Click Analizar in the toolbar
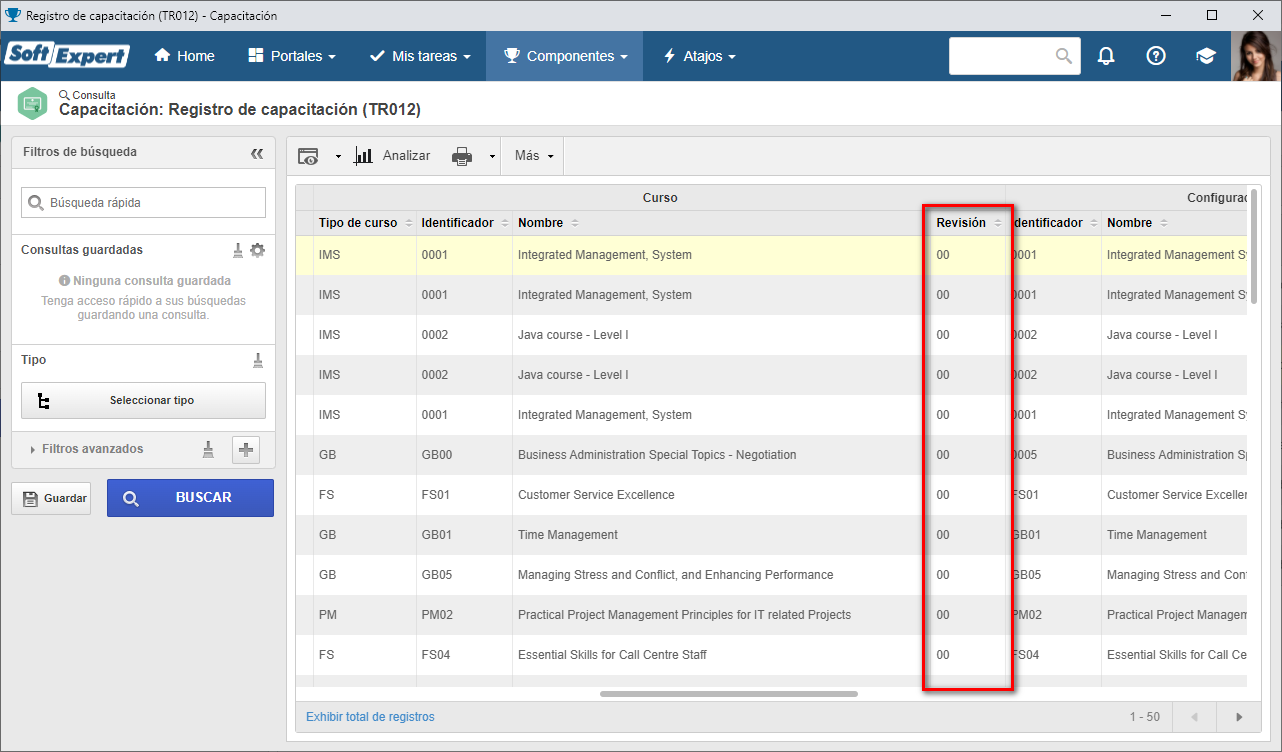The image size is (1282, 752). 393,156
